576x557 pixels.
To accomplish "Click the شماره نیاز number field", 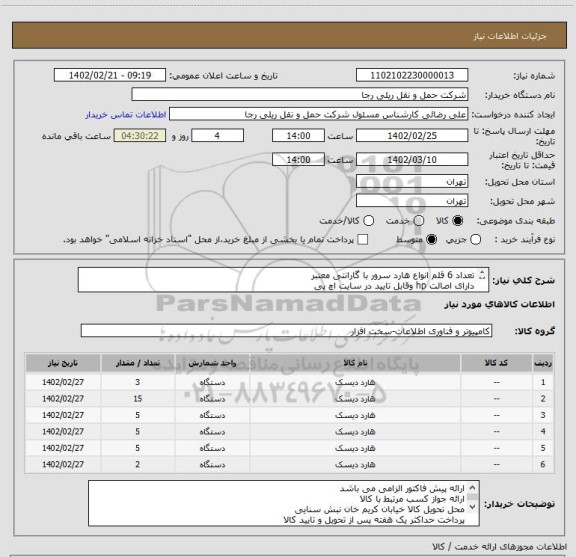I will pyautogui.click(x=412, y=75).
